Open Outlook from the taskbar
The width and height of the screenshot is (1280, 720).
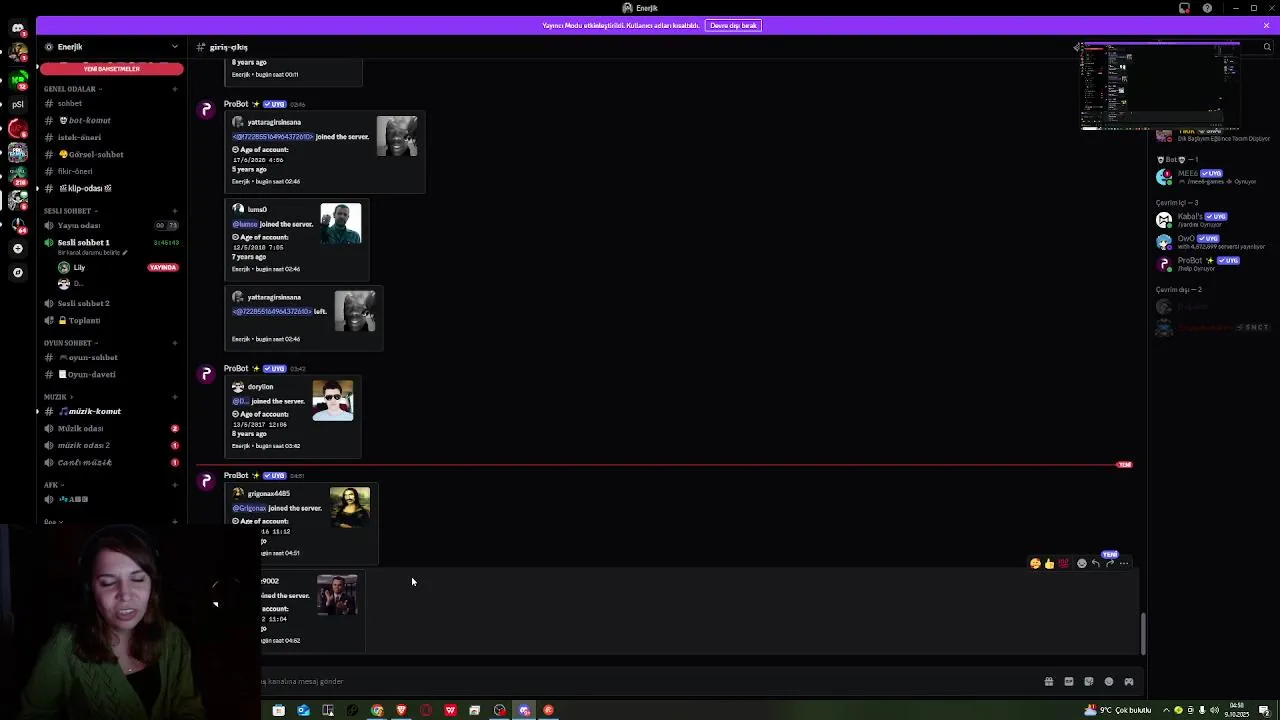point(303,711)
